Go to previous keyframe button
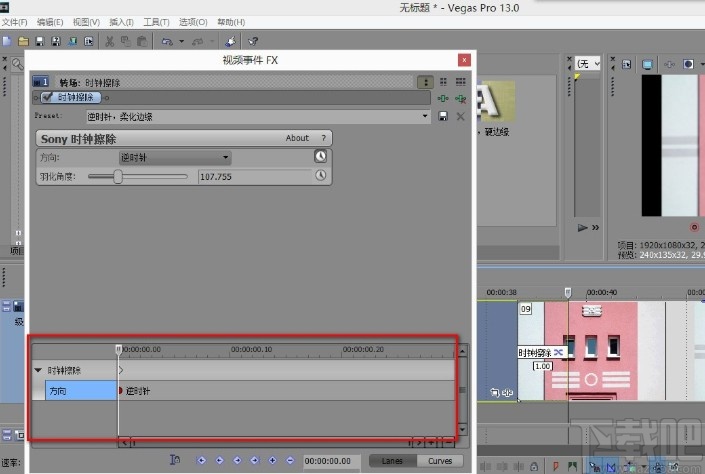Image resolution: width=705 pixels, height=474 pixels. tap(219, 460)
